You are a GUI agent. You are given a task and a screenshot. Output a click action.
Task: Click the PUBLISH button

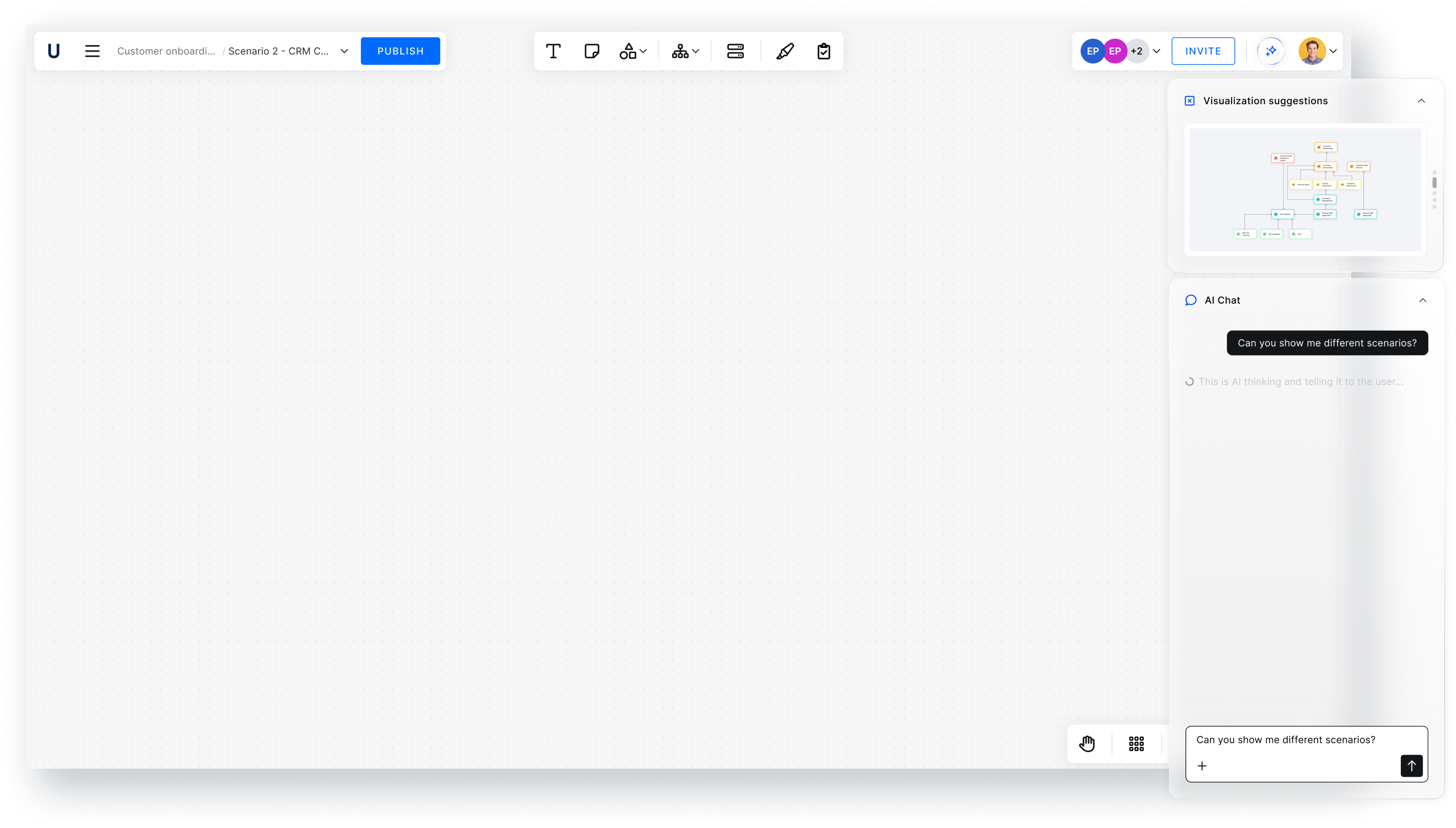click(x=400, y=51)
